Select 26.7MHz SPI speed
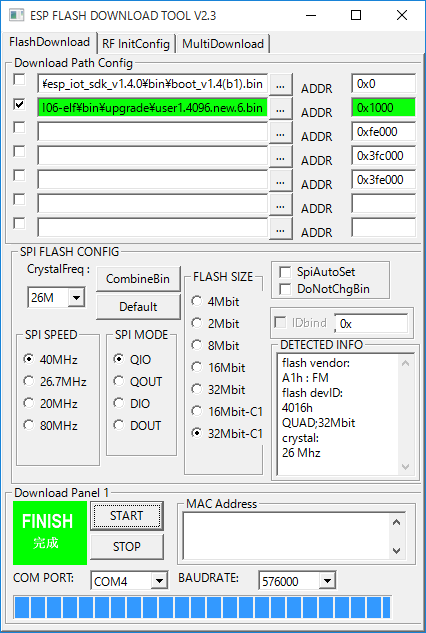Image resolution: width=426 pixels, height=633 pixels. 29,381
